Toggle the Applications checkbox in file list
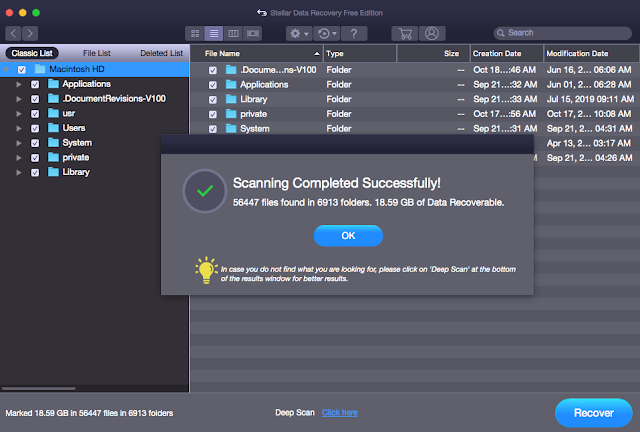640x432 pixels. pyautogui.click(x=212, y=85)
